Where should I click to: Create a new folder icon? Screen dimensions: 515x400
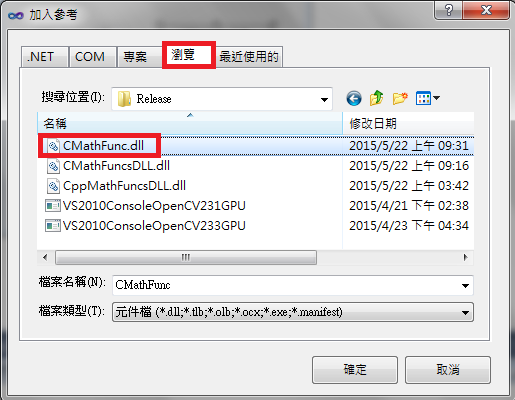(x=400, y=98)
